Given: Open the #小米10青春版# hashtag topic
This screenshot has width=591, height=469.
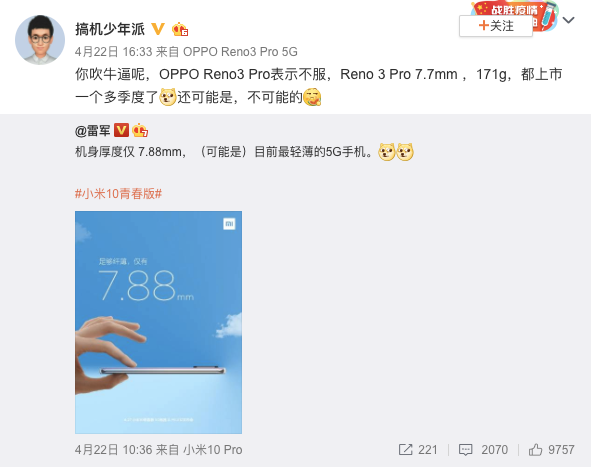Looking at the screenshot, I should click(118, 194).
